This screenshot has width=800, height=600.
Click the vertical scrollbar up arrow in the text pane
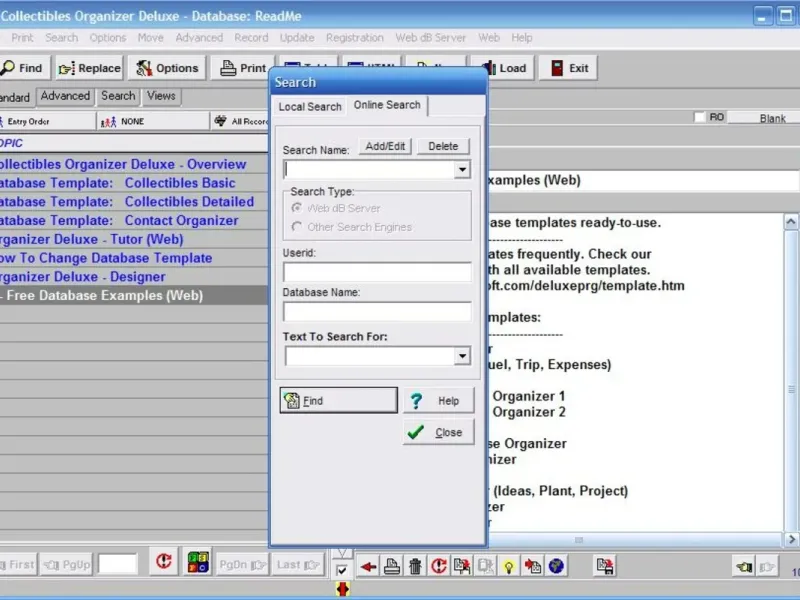[x=791, y=222]
